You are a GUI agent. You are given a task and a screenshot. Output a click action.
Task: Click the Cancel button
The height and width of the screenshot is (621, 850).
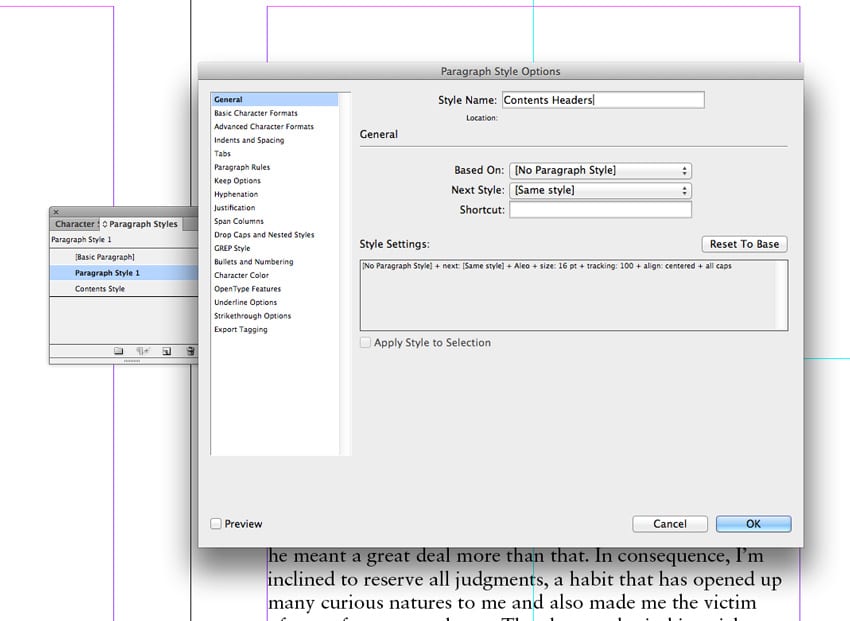[x=669, y=524]
